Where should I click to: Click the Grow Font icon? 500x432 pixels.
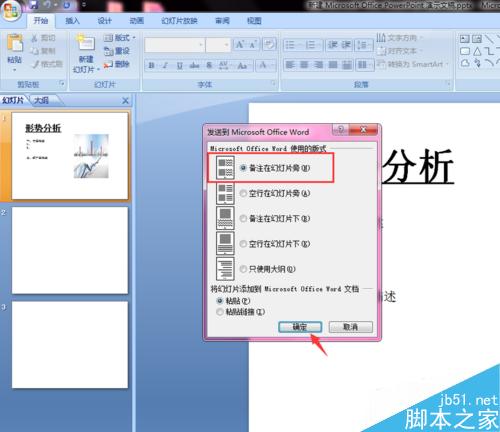239,44
